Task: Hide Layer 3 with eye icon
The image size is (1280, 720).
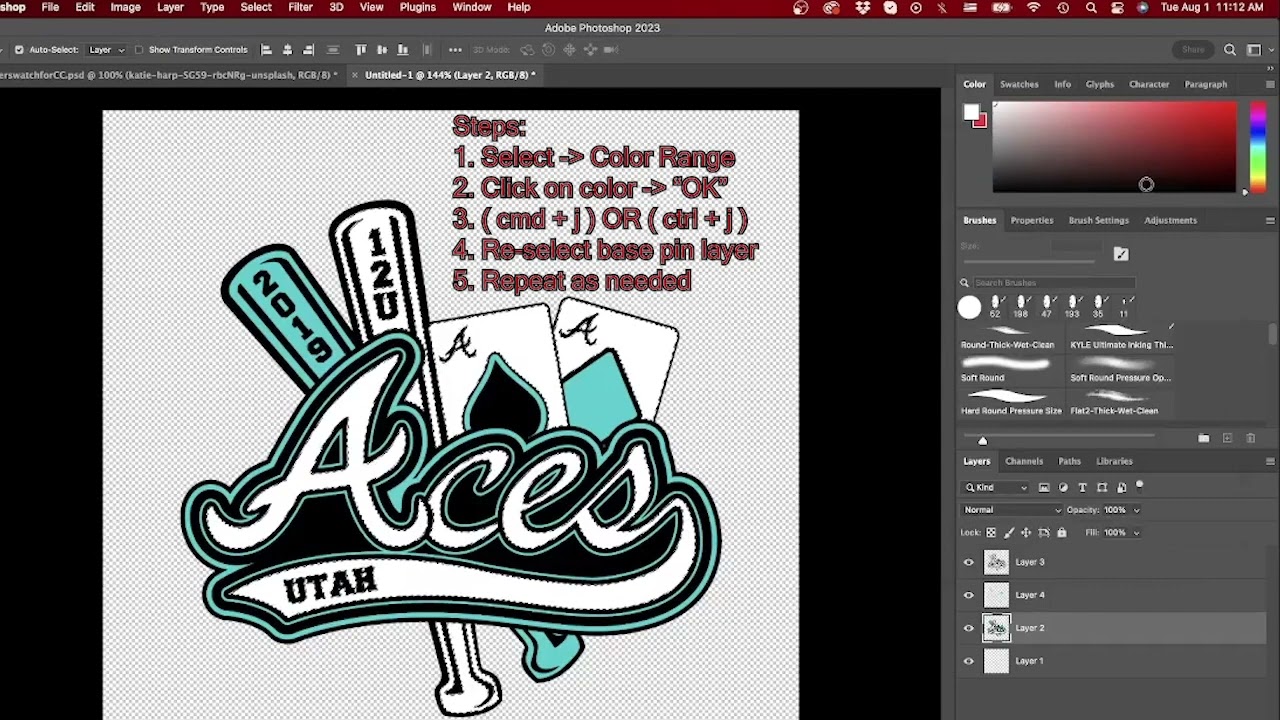Action: point(968,562)
